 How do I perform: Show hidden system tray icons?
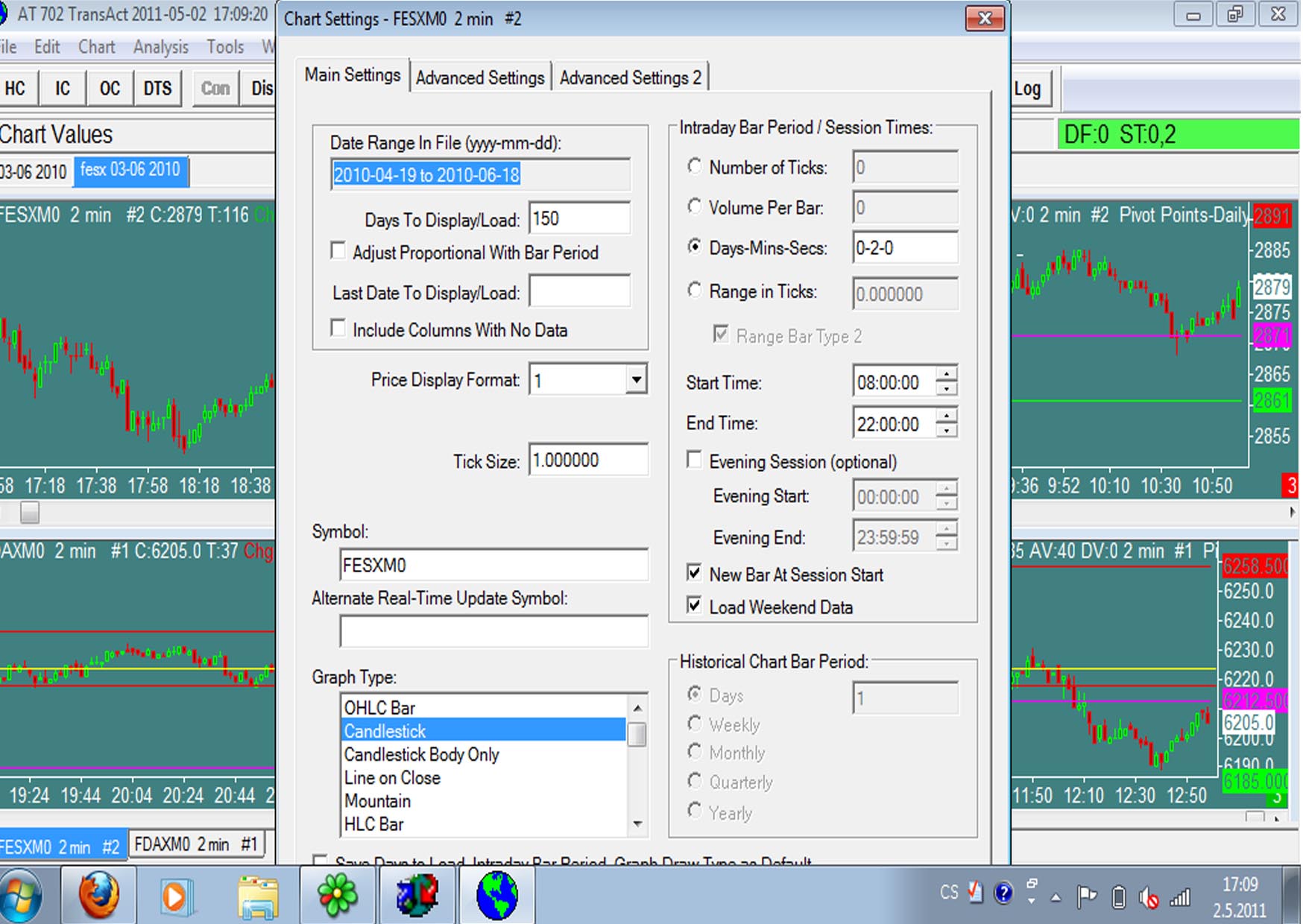click(1056, 898)
